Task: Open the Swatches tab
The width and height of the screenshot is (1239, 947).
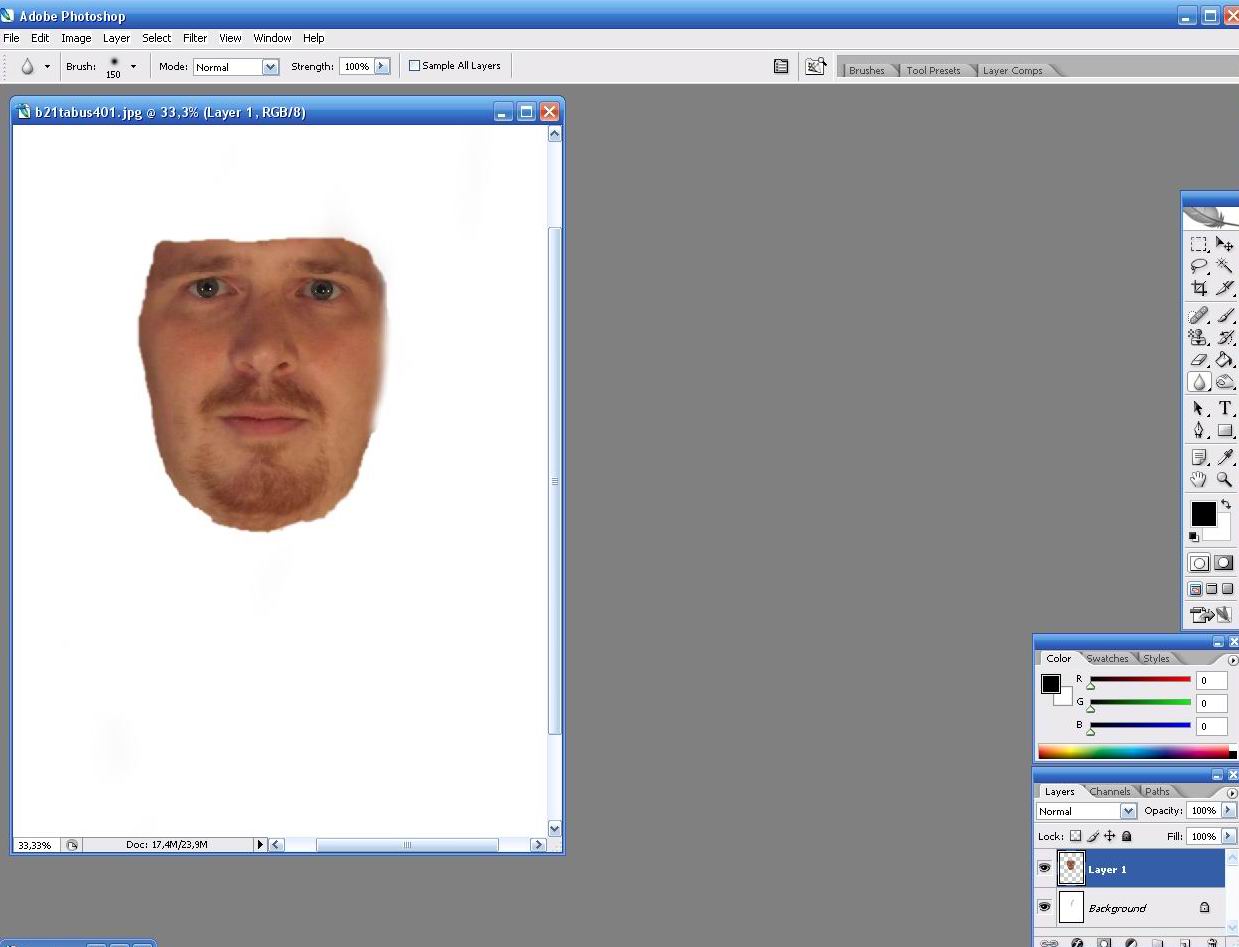Action: [x=1107, y=658]
